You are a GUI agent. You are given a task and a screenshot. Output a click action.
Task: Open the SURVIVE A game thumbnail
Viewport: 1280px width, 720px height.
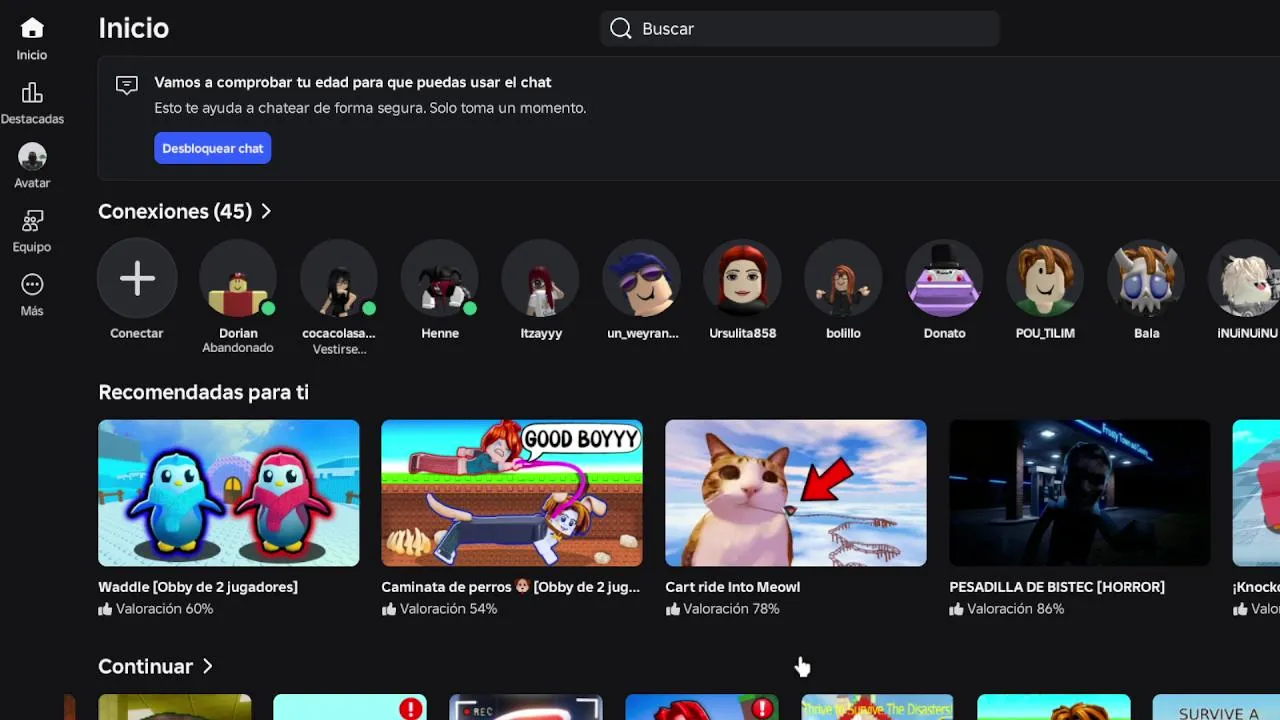[1216, 707]
